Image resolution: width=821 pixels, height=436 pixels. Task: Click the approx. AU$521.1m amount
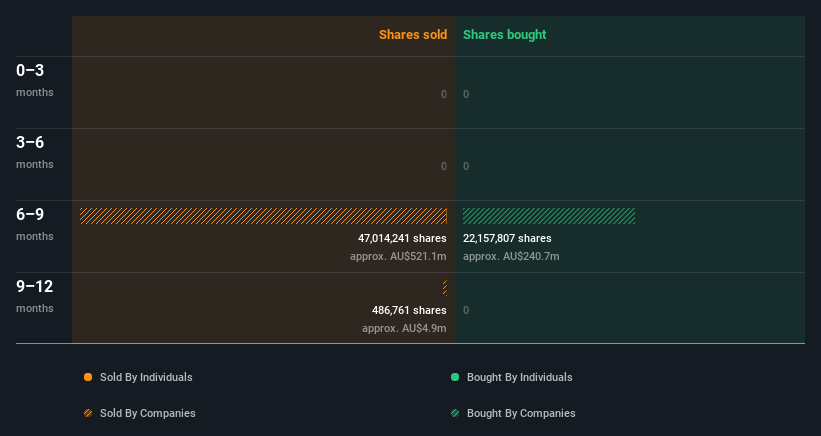tap(398, 256)
